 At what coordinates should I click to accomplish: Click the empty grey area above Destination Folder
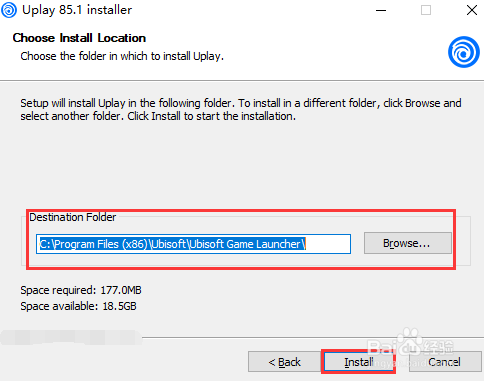click(242, 165)
